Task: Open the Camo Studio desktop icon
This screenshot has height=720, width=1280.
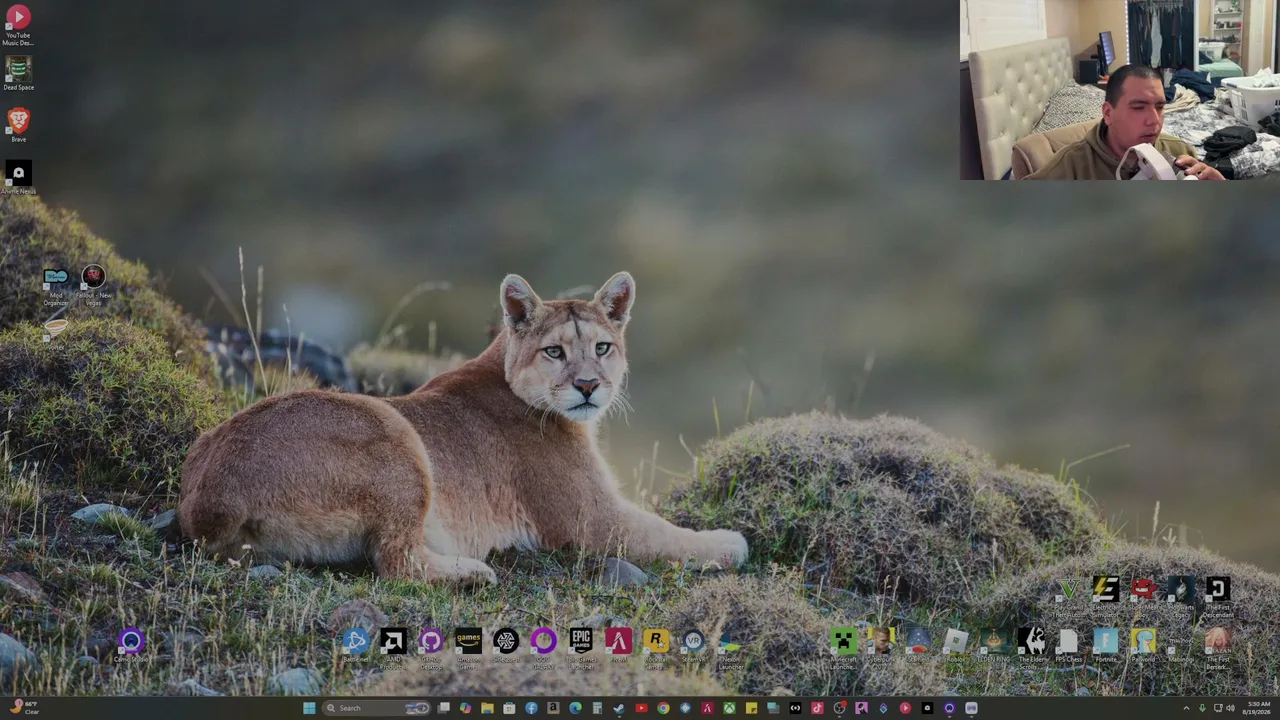Action: pos(131,646)
